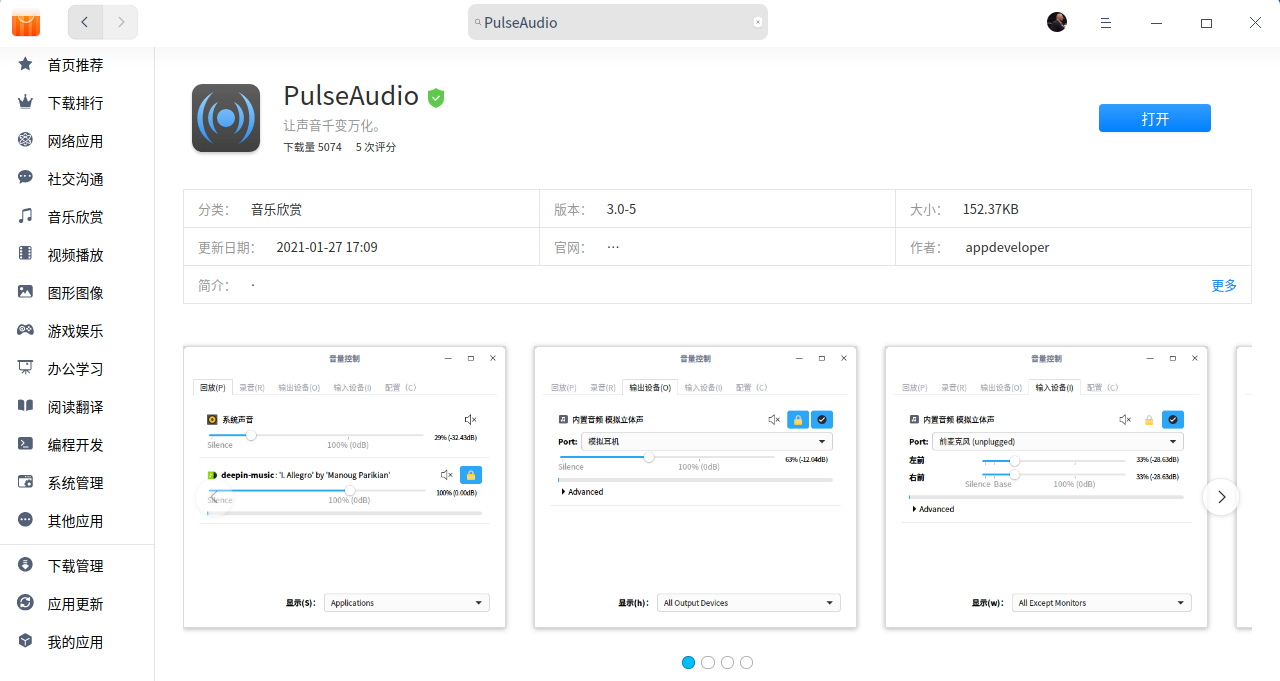Click the search box containing PulseAudio
The width and height of the screenshot is (1280, 681).
click(x=617, y=22)
